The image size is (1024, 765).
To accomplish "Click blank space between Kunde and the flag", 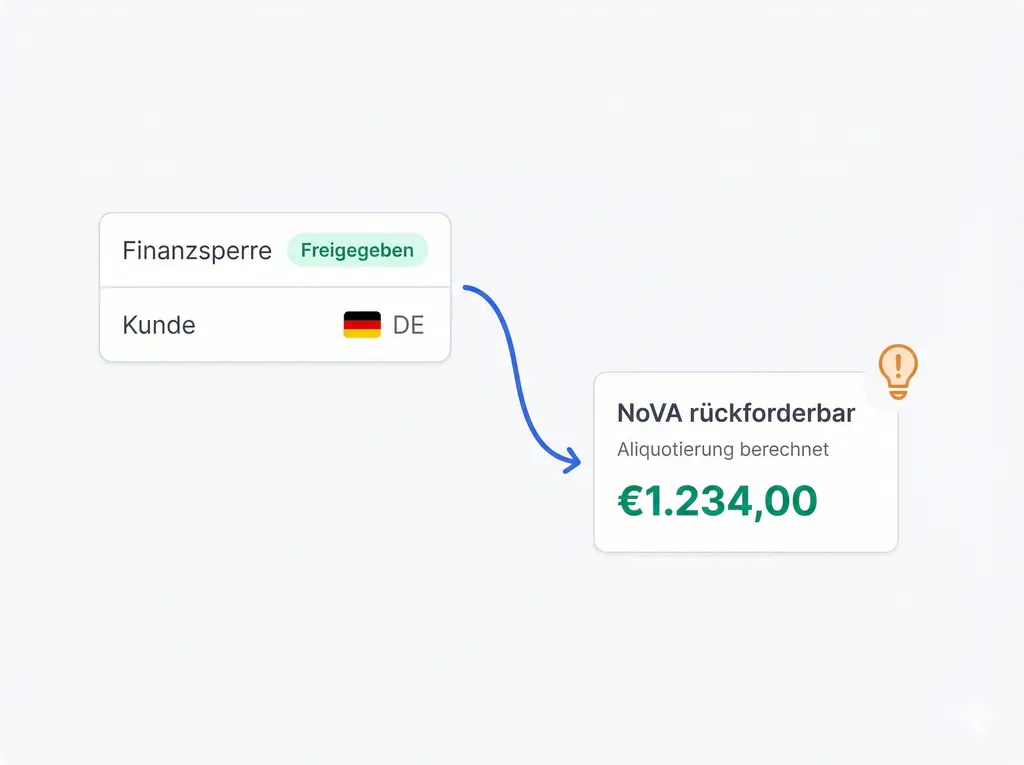I will (268, 325).
